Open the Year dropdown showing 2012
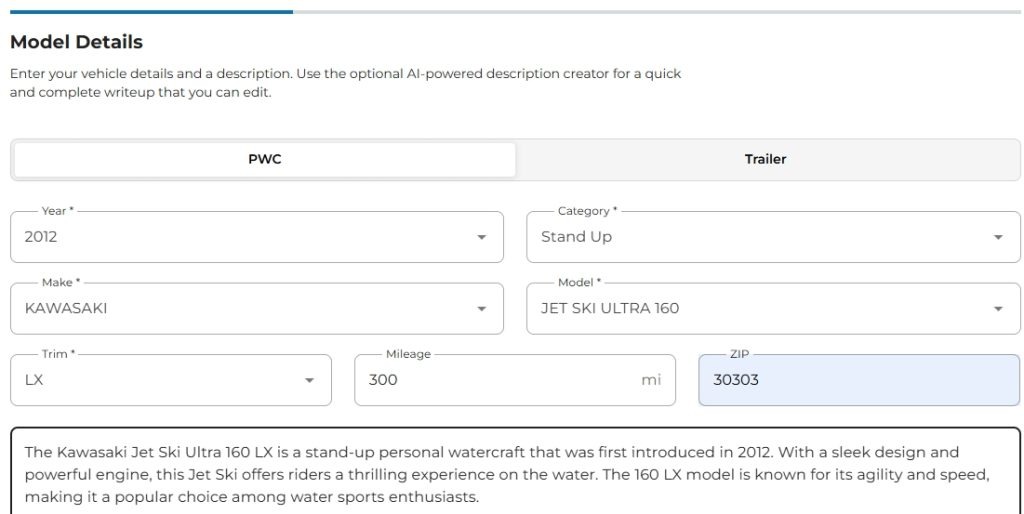 tap(240, 237)
